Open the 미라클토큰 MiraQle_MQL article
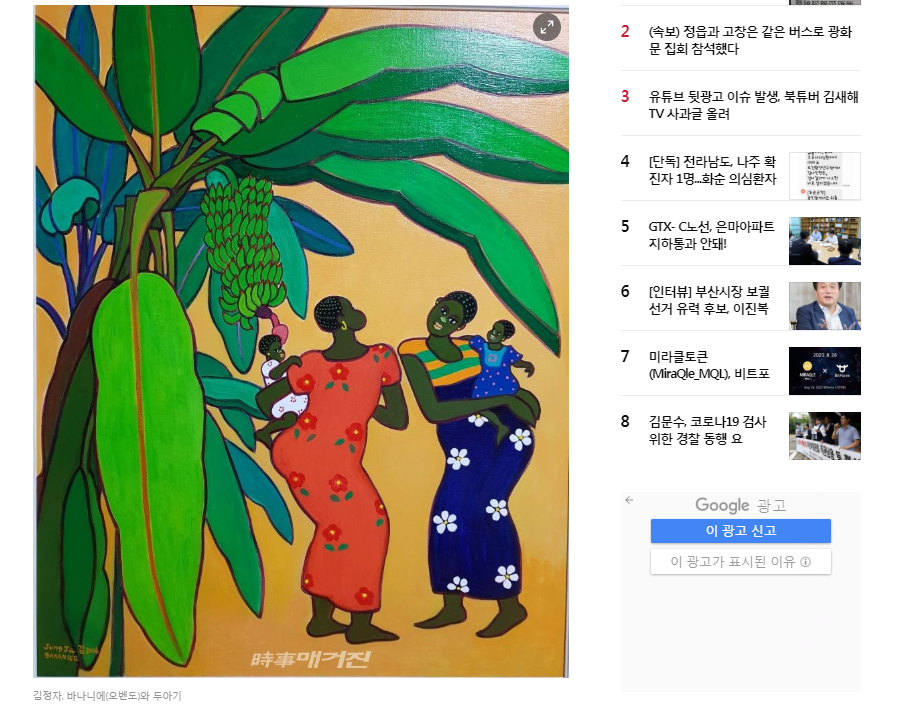The image size is (905, 710). (x=709, y=365)
